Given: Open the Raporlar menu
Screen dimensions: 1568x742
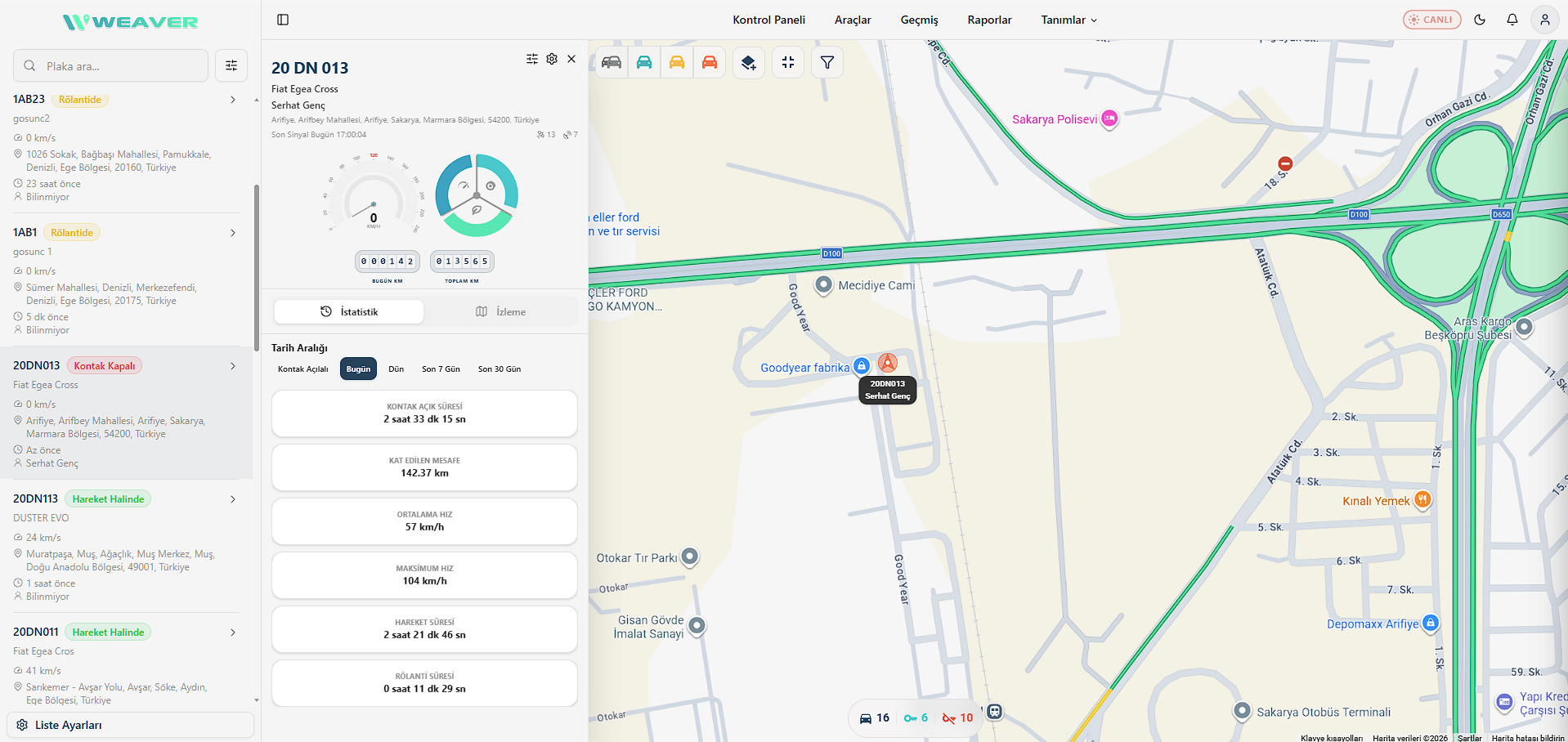Looking at the screenshot, I should [x=989, y=20].
